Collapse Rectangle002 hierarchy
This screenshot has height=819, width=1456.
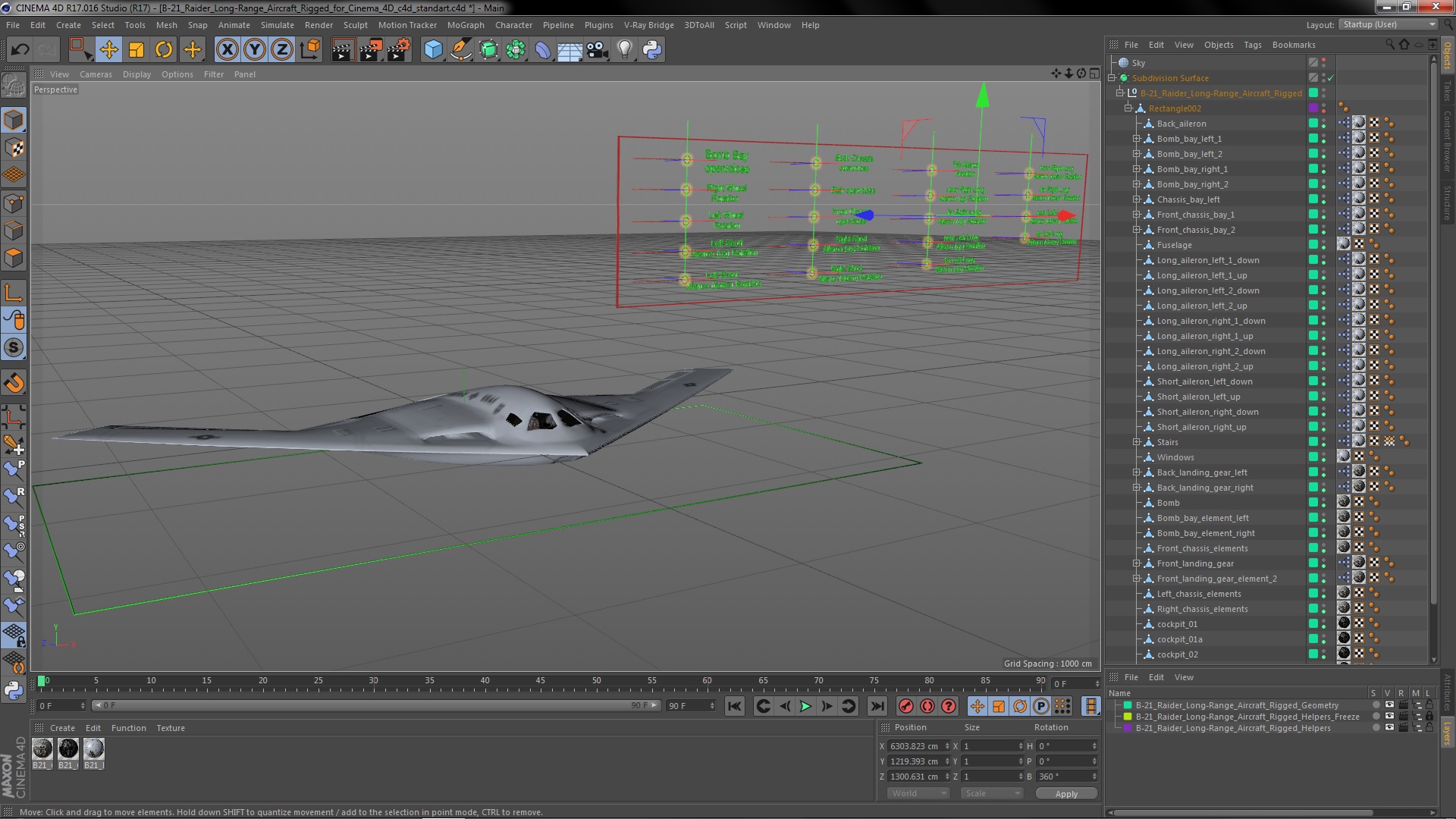1128,108
